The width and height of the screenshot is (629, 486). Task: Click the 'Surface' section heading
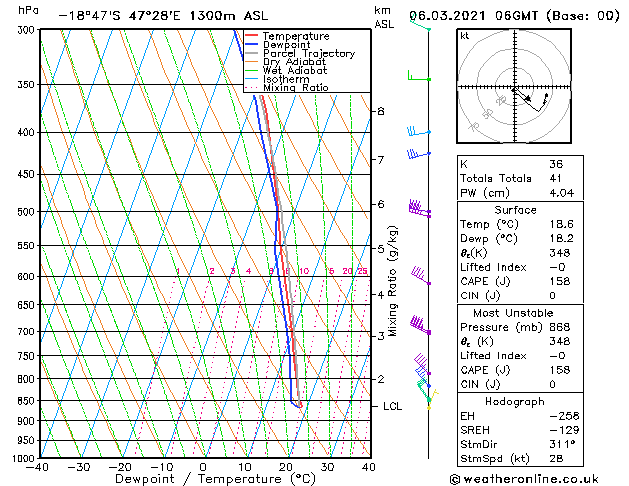[x=515, y=210]
